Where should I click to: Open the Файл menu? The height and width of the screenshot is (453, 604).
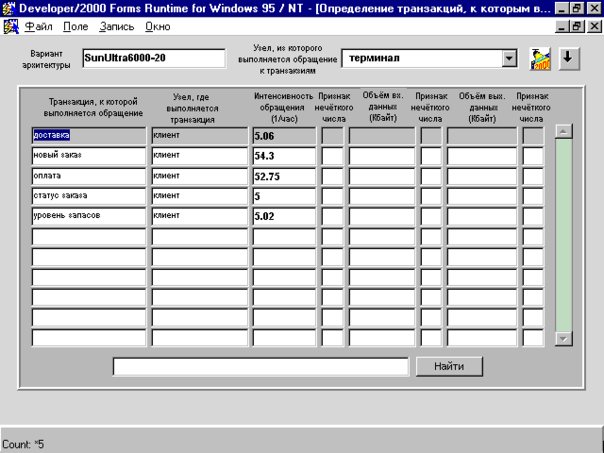(x=39, y=27)
